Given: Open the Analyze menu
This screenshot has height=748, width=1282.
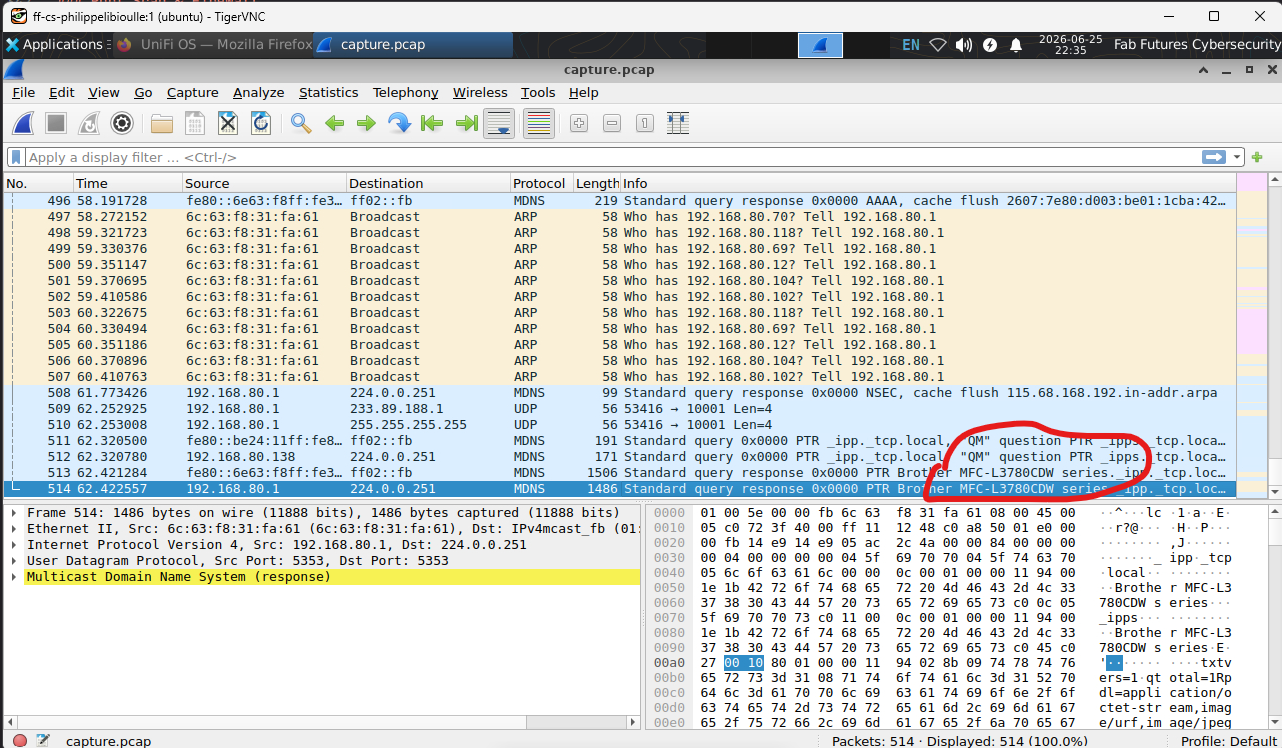Looking at the screenshot, I should 259,92.
